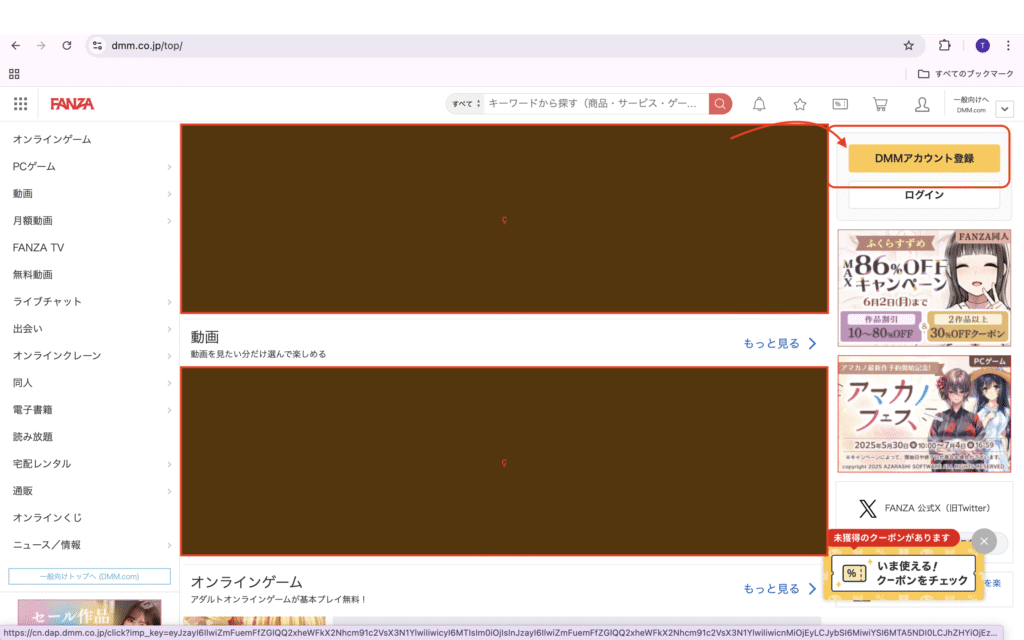
Task: Close the coupon popup with X
Action: click(984, 541)
